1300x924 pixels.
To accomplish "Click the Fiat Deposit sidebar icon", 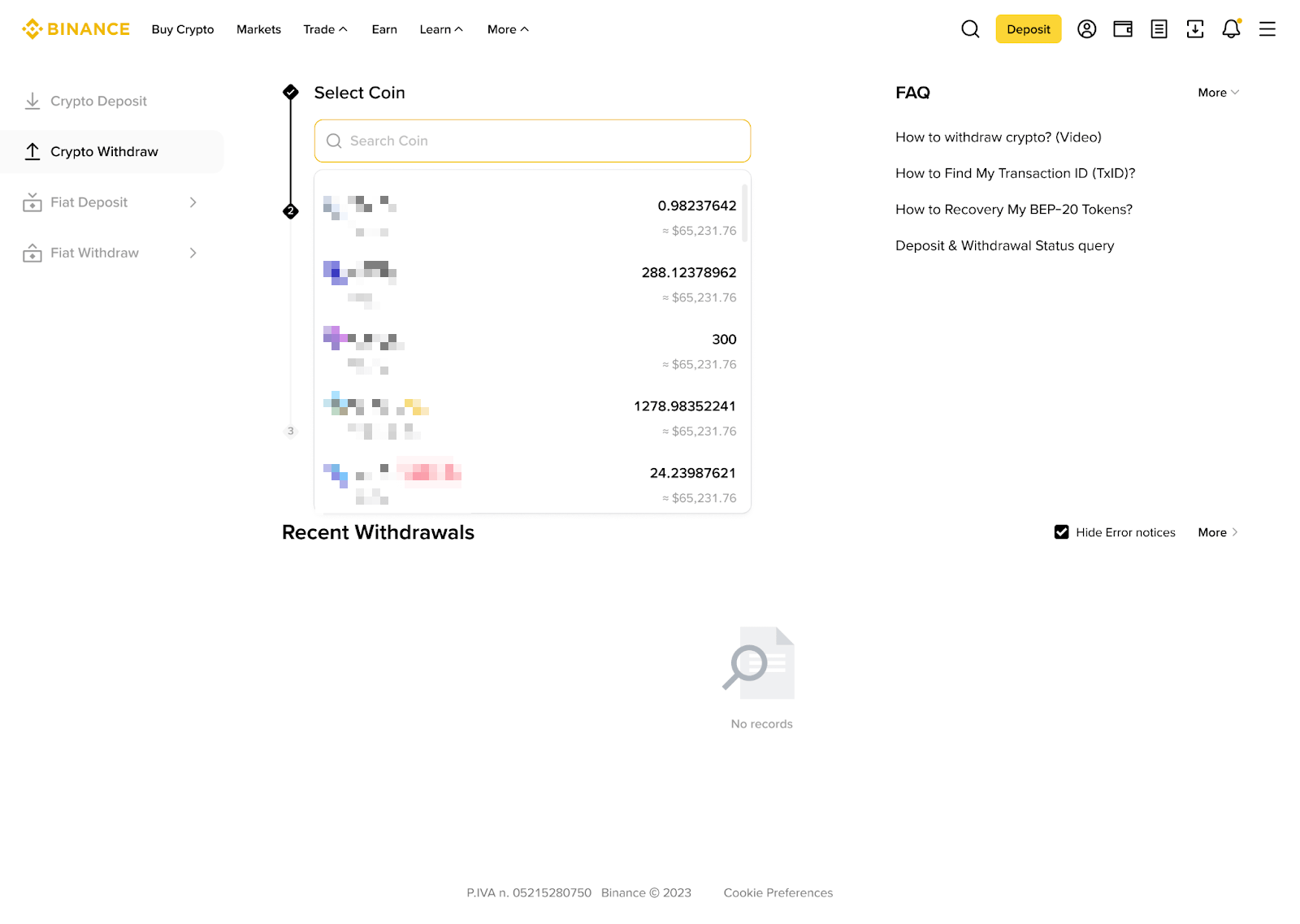I will (x=32, y=202).
